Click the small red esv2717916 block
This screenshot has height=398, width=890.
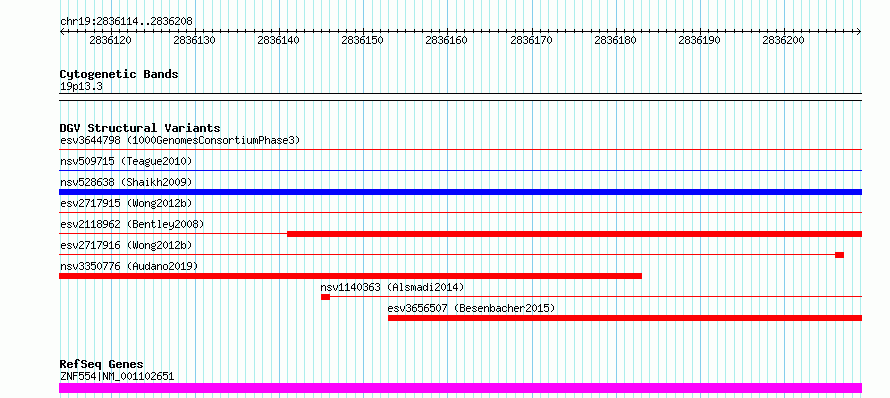(839, 255)
